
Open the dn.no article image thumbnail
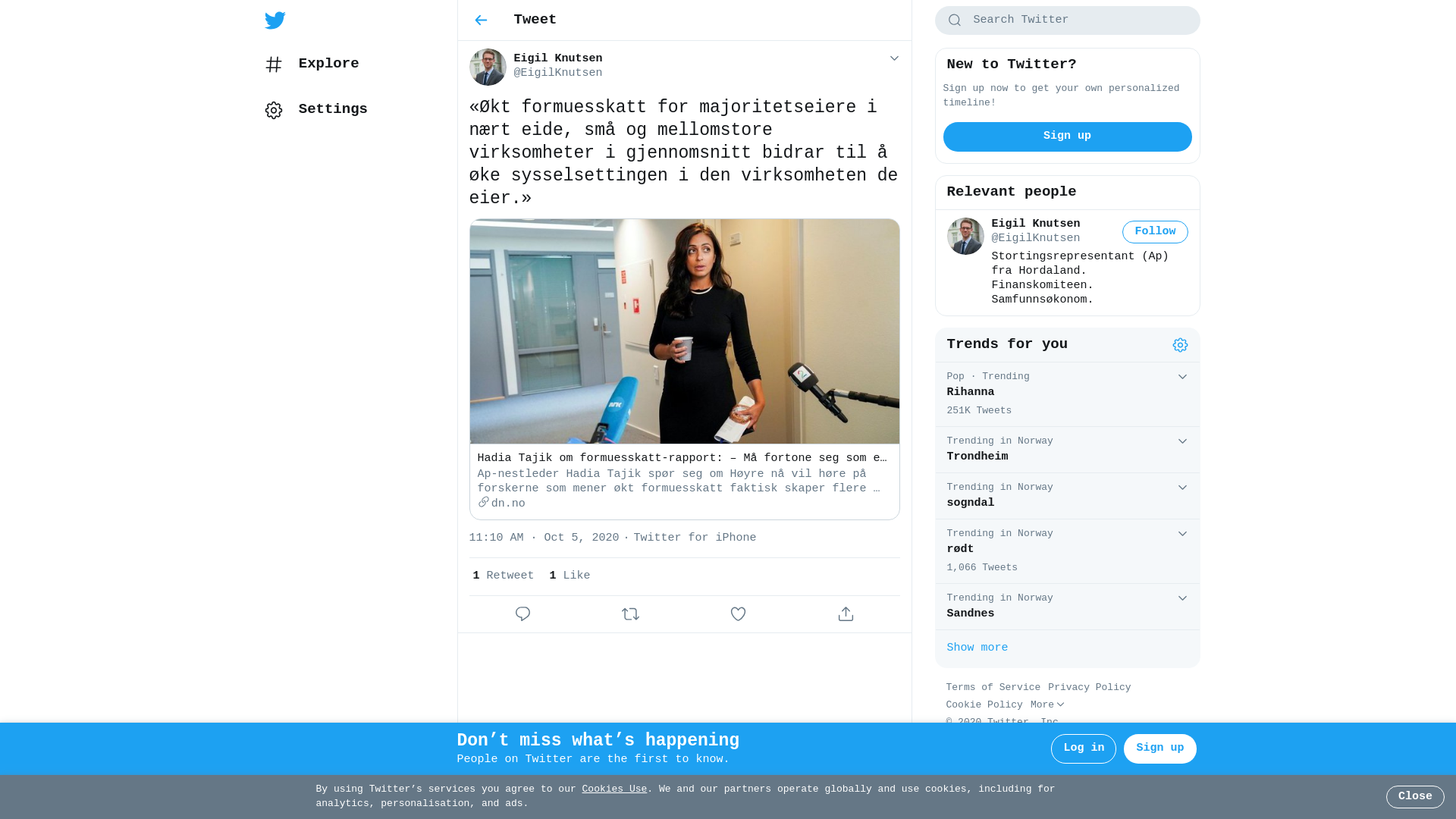coord(684,331)
